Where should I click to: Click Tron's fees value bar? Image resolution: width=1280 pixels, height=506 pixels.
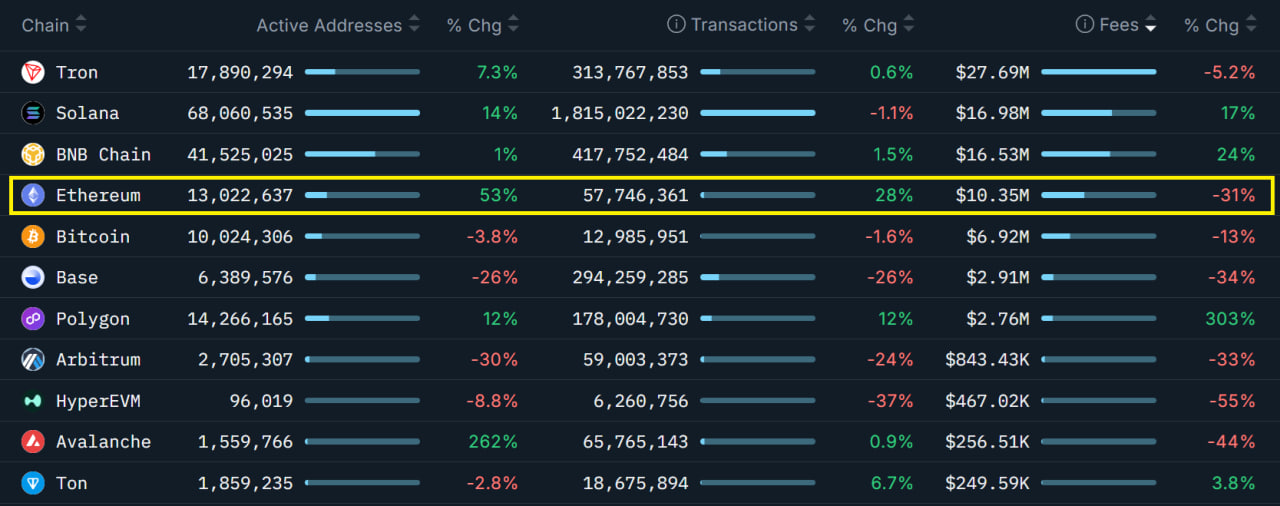coord(1098,72)
